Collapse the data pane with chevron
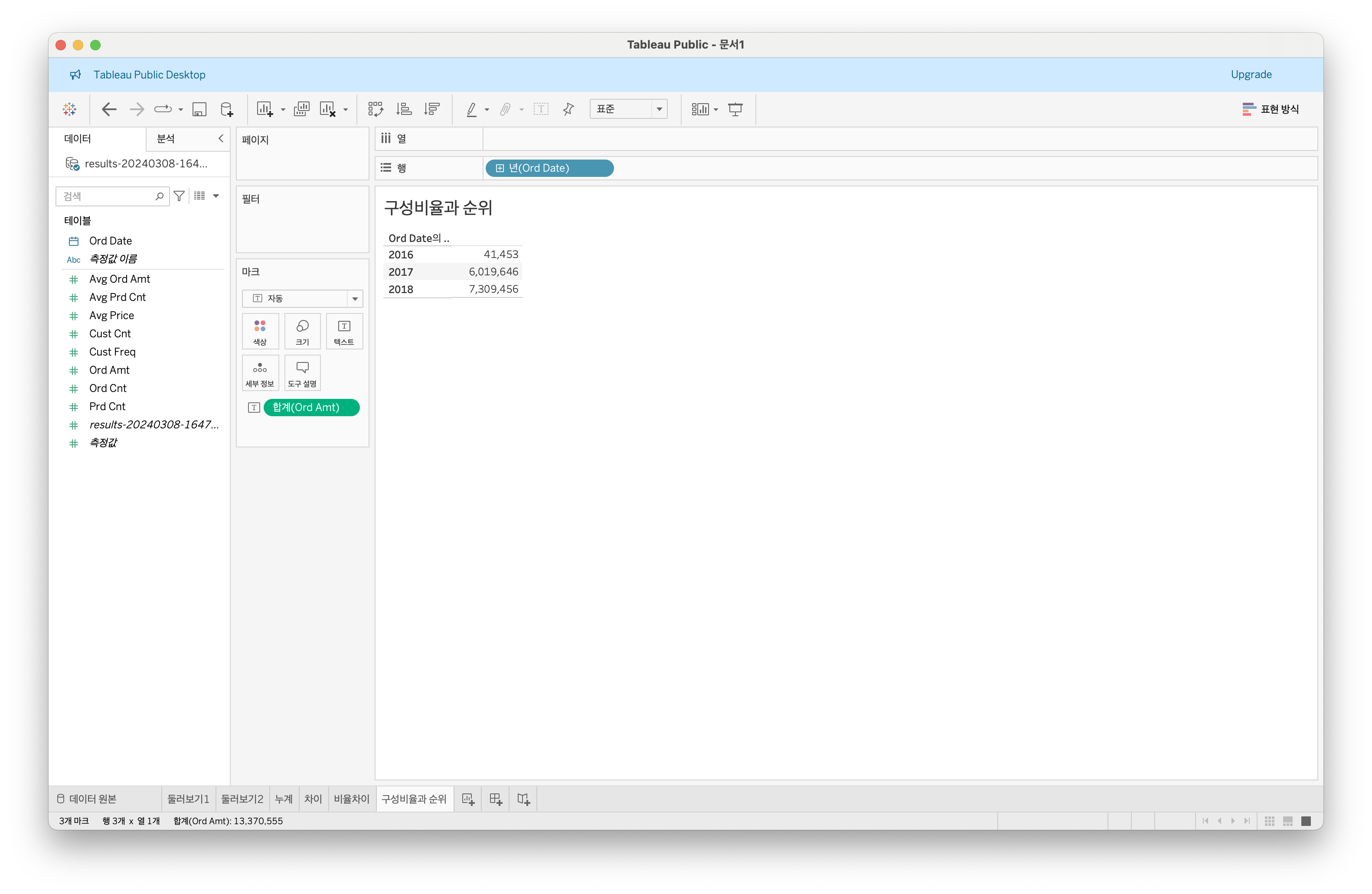Image resolution: width=1372 pixels, height=894 pixels. (221, 138)
